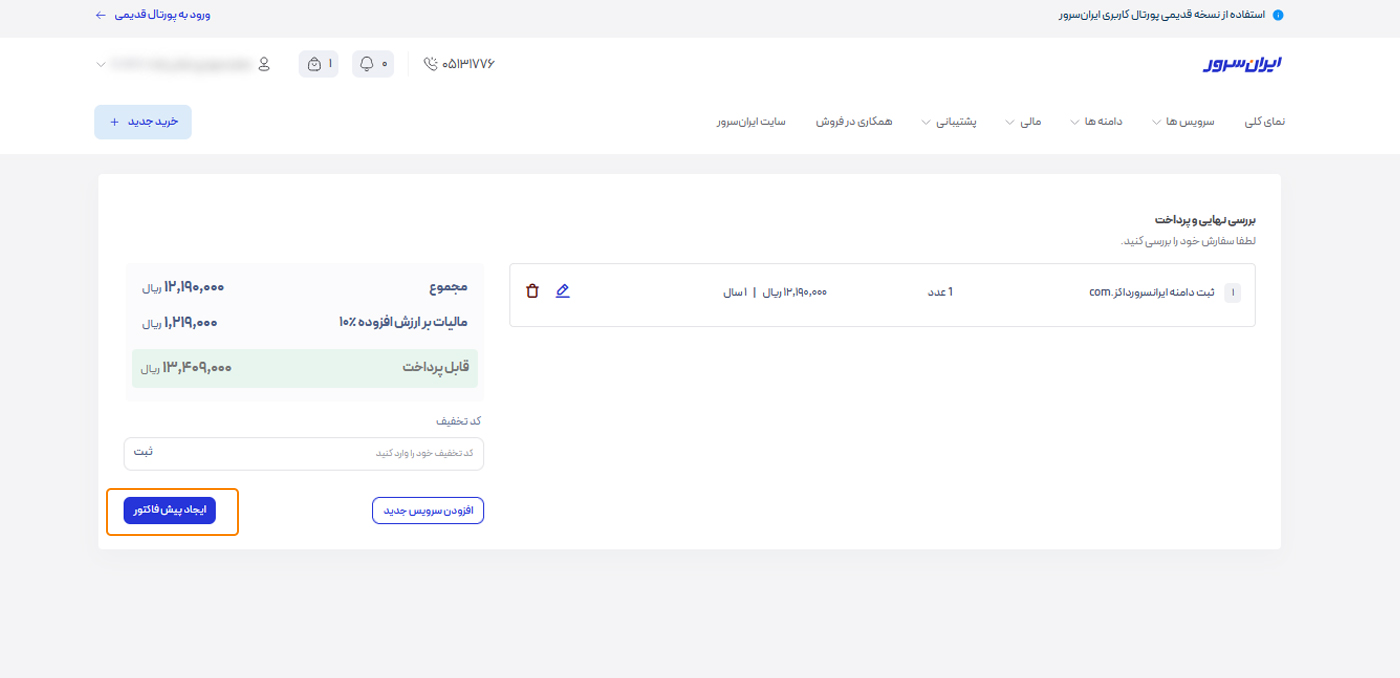Click the user profile icon in the header
The width and height of the screenshot is (1400, 678).
click(264, 63)
